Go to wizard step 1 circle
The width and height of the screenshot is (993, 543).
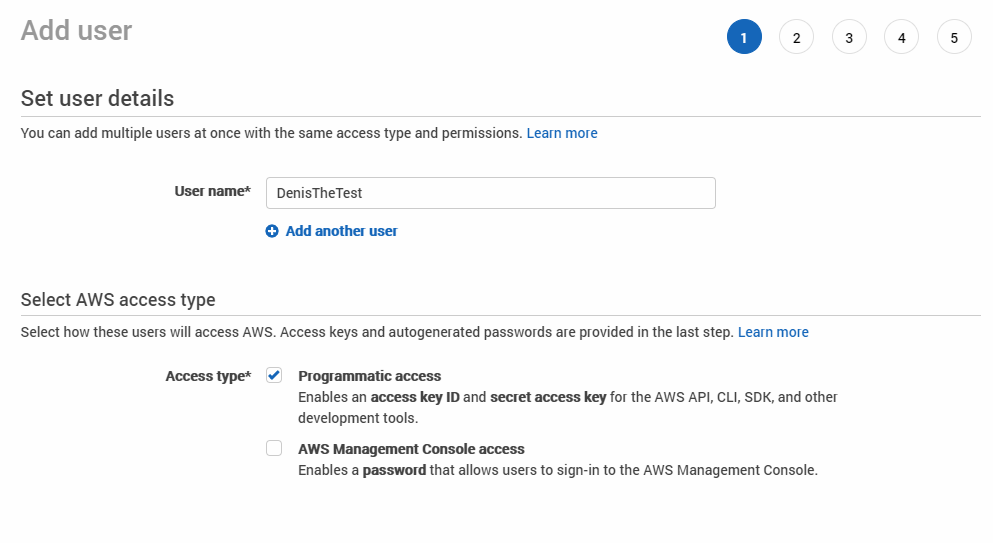pos(744,38)
